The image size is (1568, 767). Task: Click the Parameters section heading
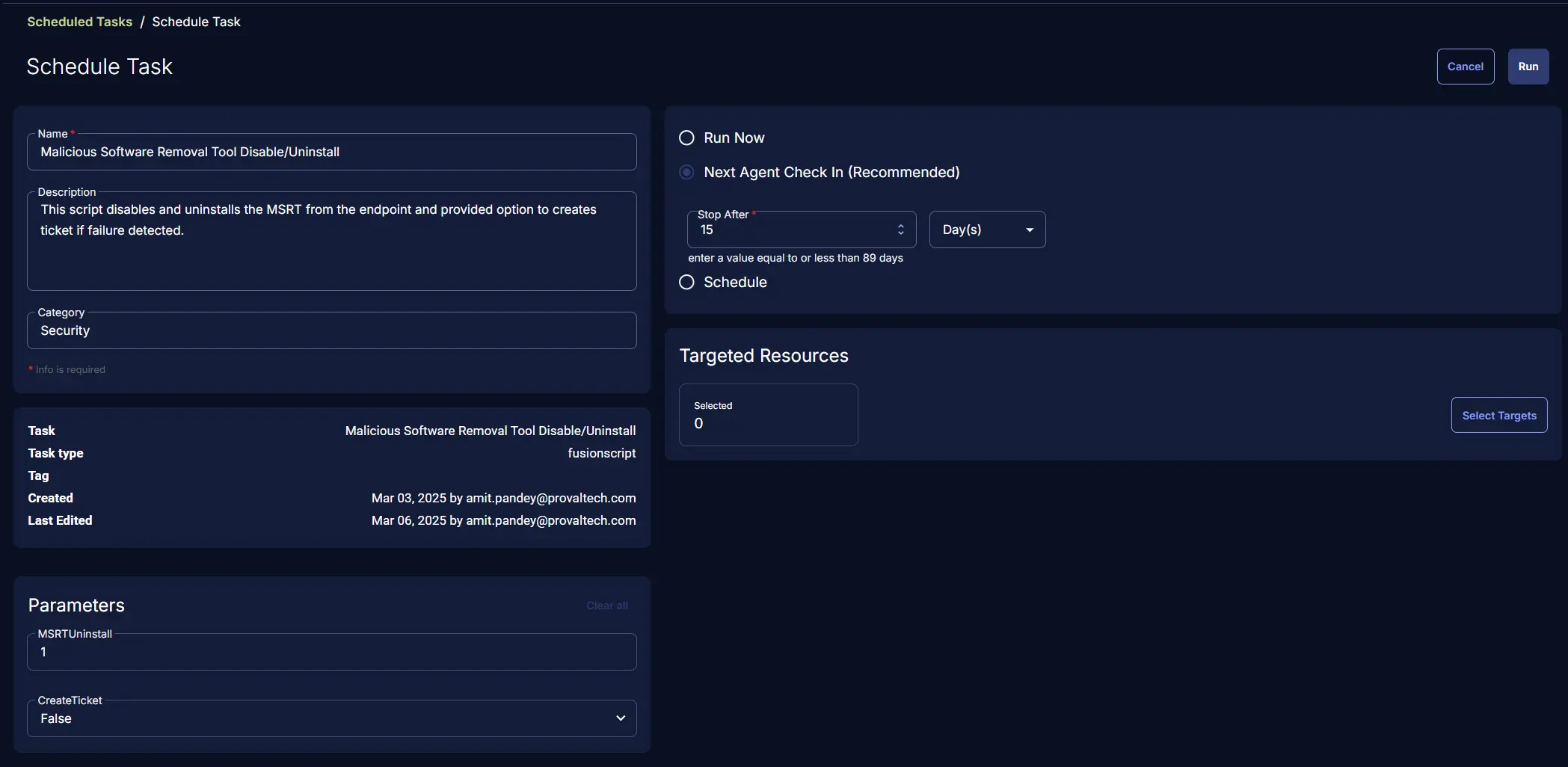(76, 606)
